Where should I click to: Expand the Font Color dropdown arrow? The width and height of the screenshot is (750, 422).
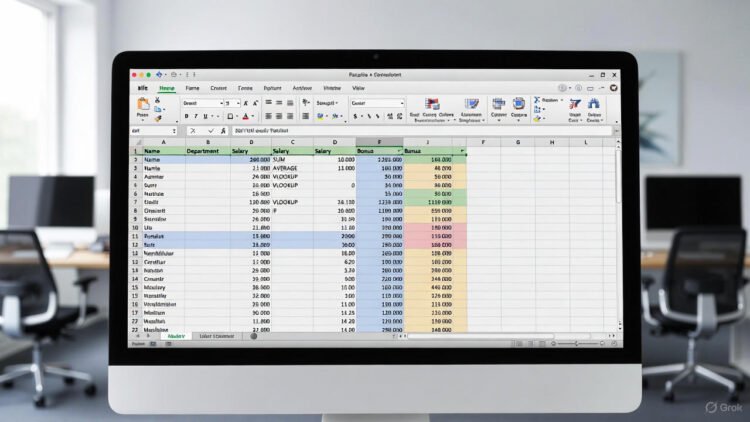pos(253,116)
